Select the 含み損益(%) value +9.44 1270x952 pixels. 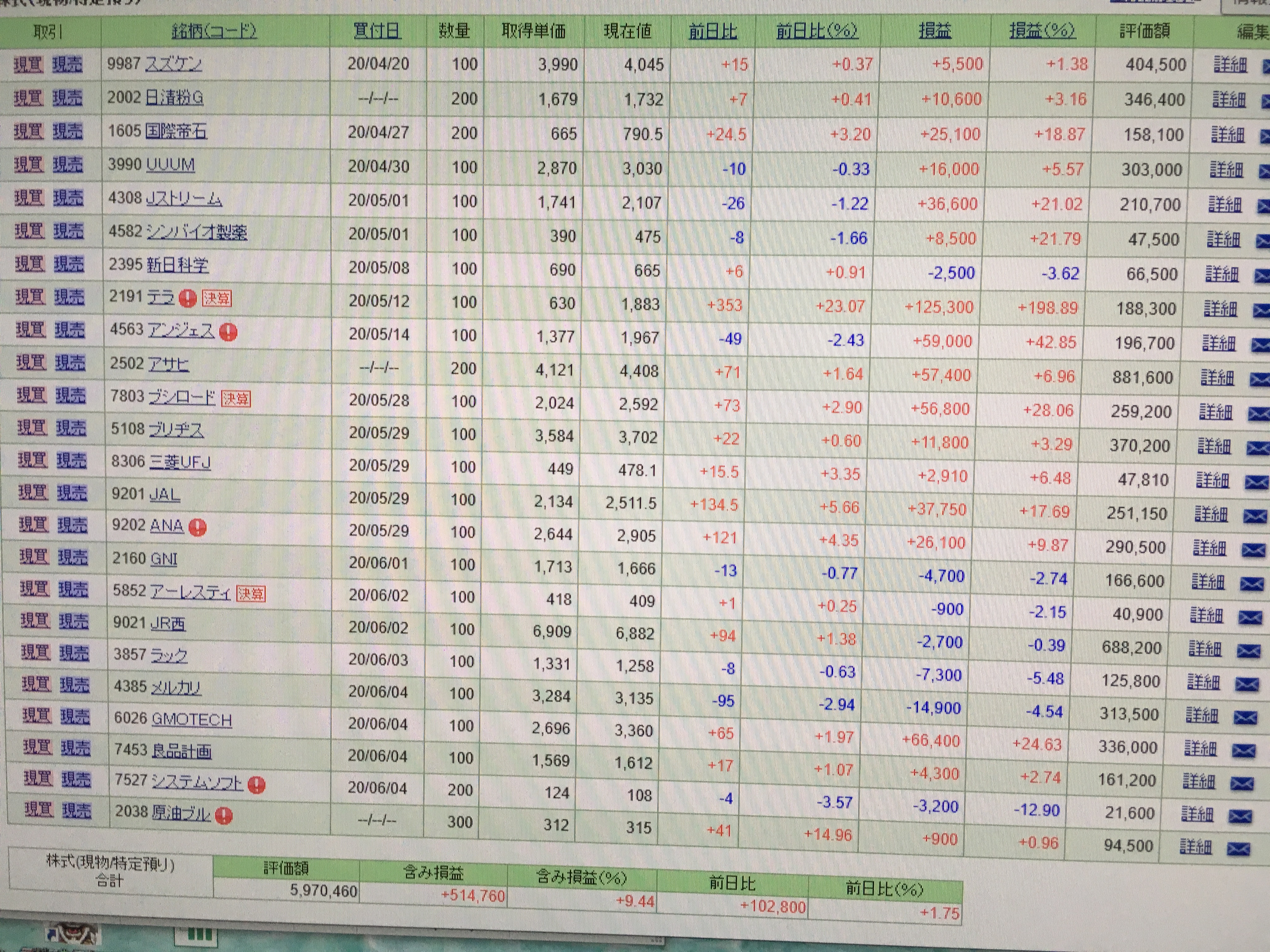coord(634,902)
